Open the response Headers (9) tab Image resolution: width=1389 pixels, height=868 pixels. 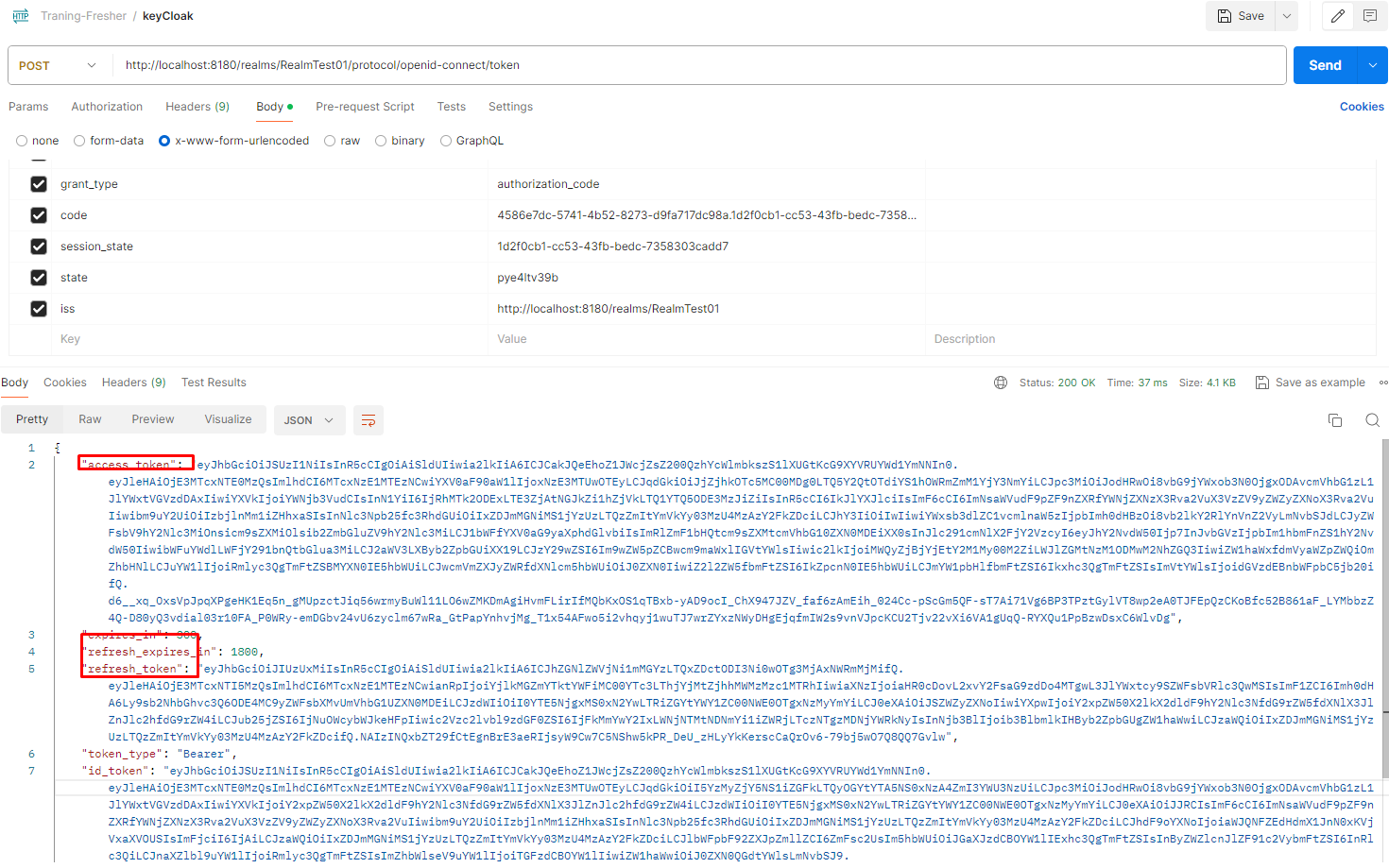pos(133,383)
